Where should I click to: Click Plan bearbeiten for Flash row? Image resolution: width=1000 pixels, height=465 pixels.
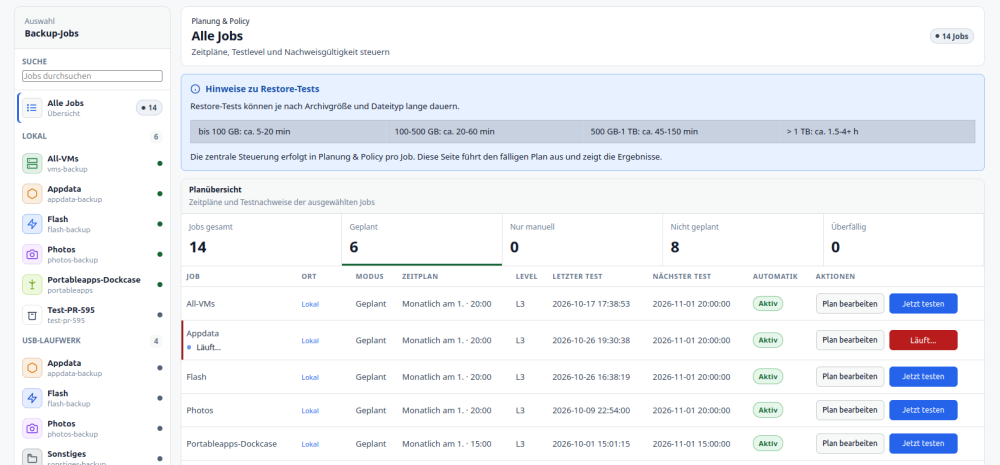850,376
